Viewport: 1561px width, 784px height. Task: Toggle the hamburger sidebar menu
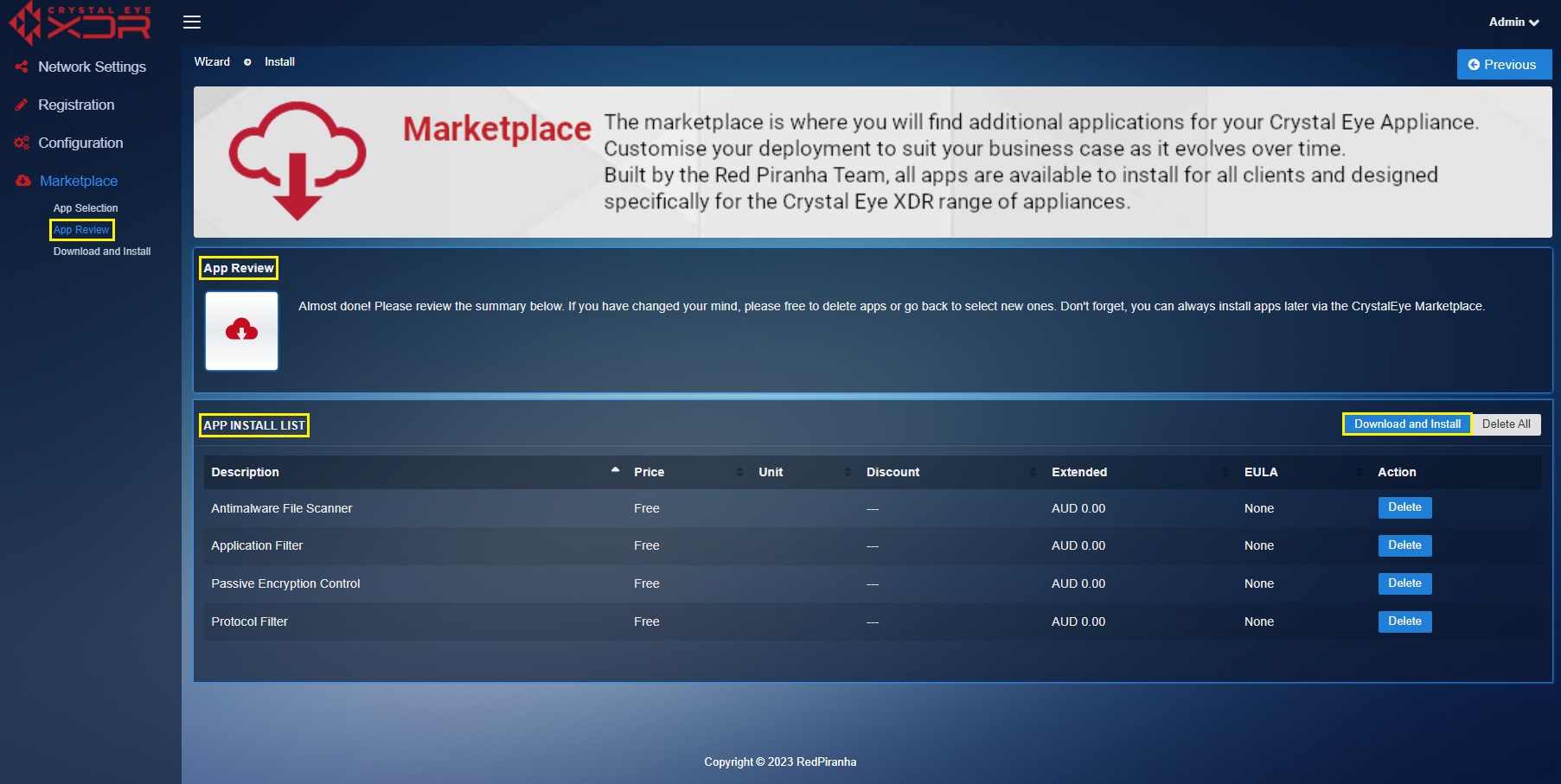click(192, 22)
